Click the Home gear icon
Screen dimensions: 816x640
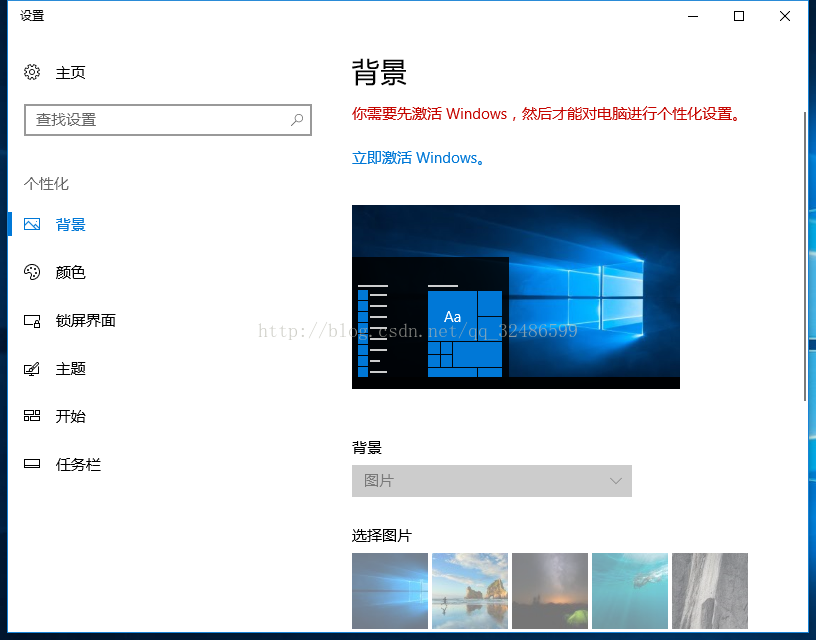pos(32,72)
